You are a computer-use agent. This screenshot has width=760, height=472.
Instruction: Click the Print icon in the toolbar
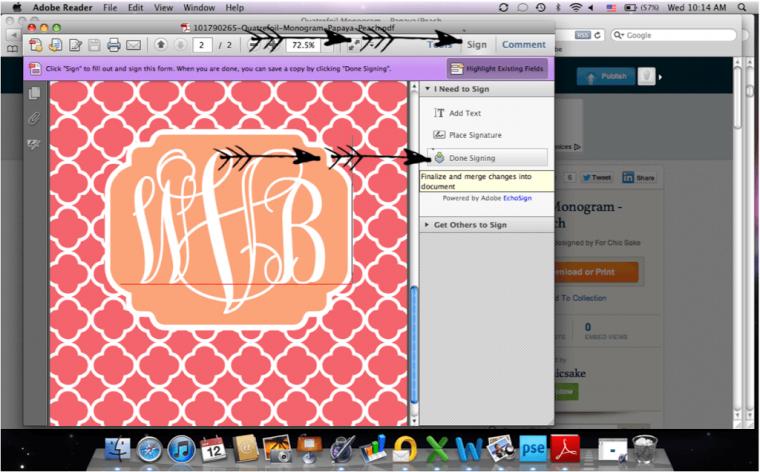(113, 45)
